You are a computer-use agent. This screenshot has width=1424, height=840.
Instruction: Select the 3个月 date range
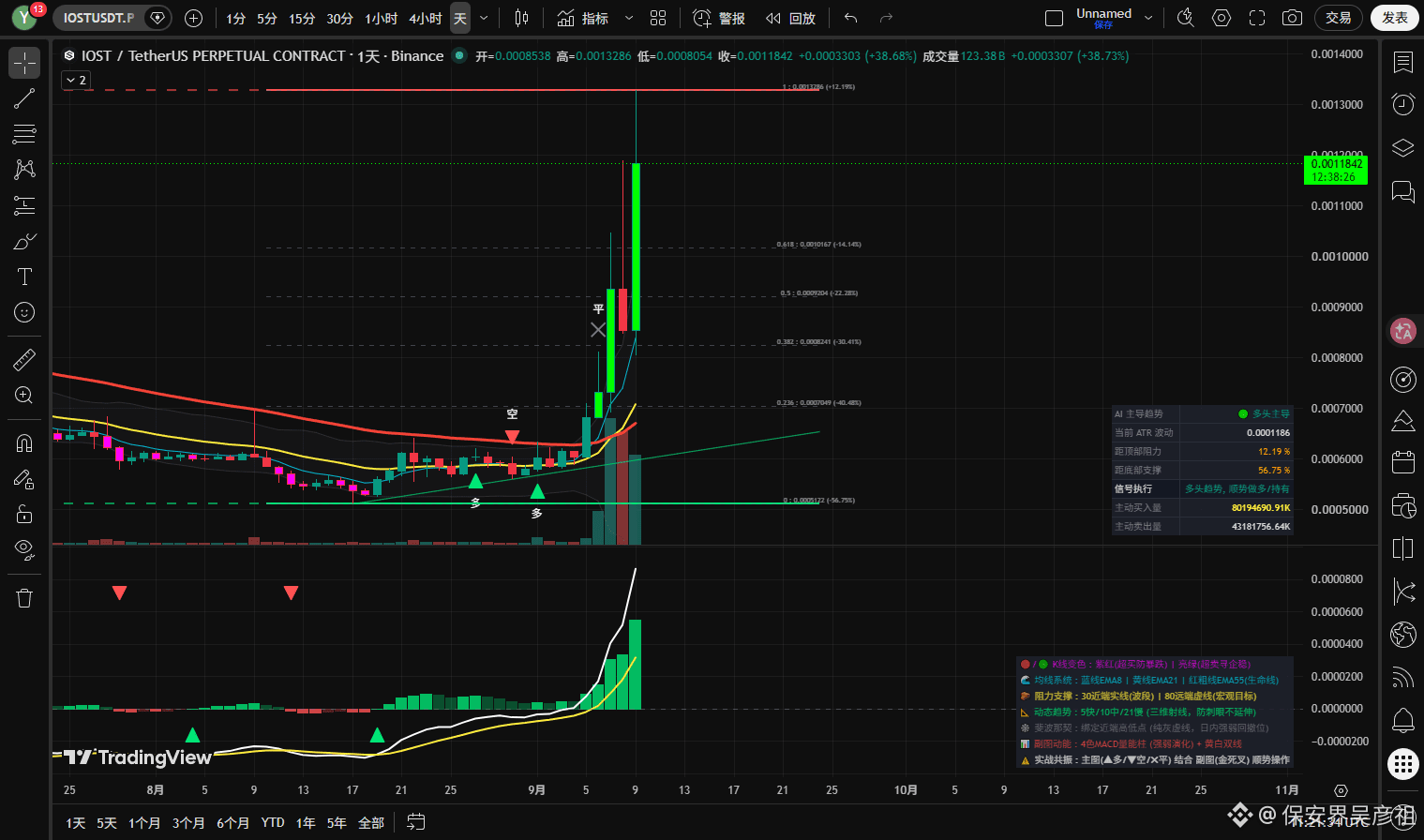pyautogui.click(x=188, y=823)
